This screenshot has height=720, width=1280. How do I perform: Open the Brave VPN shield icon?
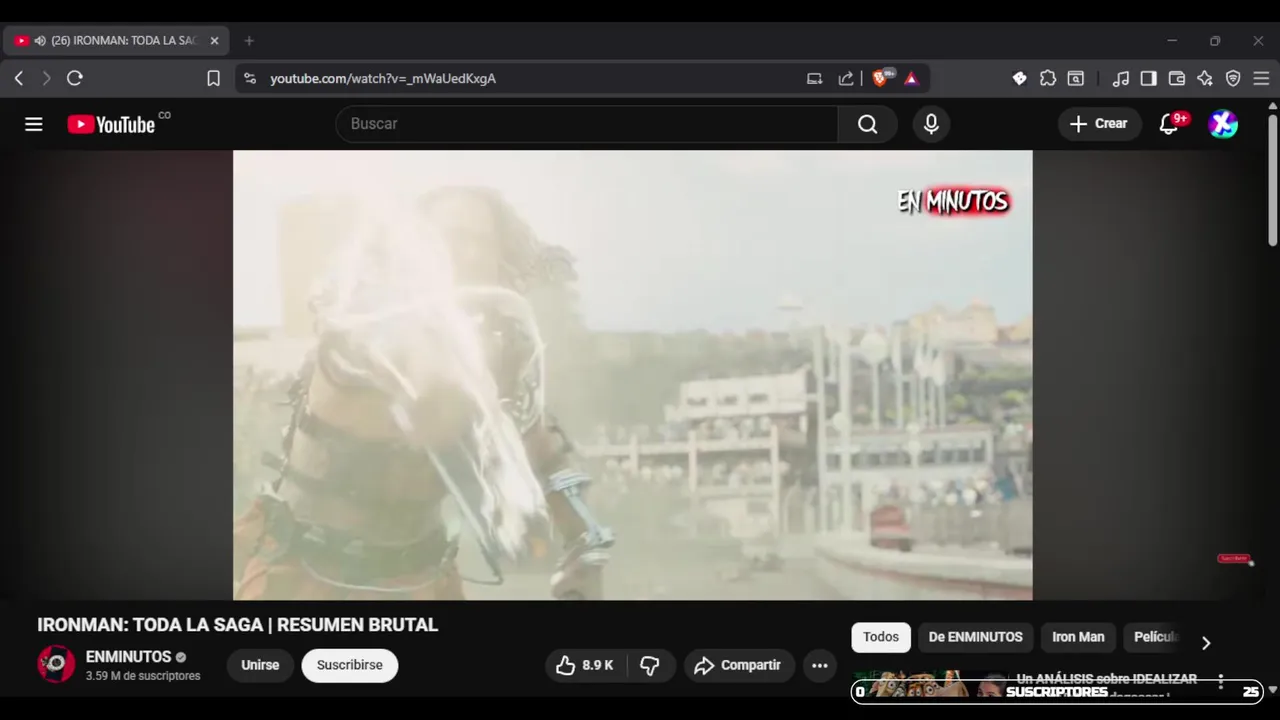pos(1233,78)
